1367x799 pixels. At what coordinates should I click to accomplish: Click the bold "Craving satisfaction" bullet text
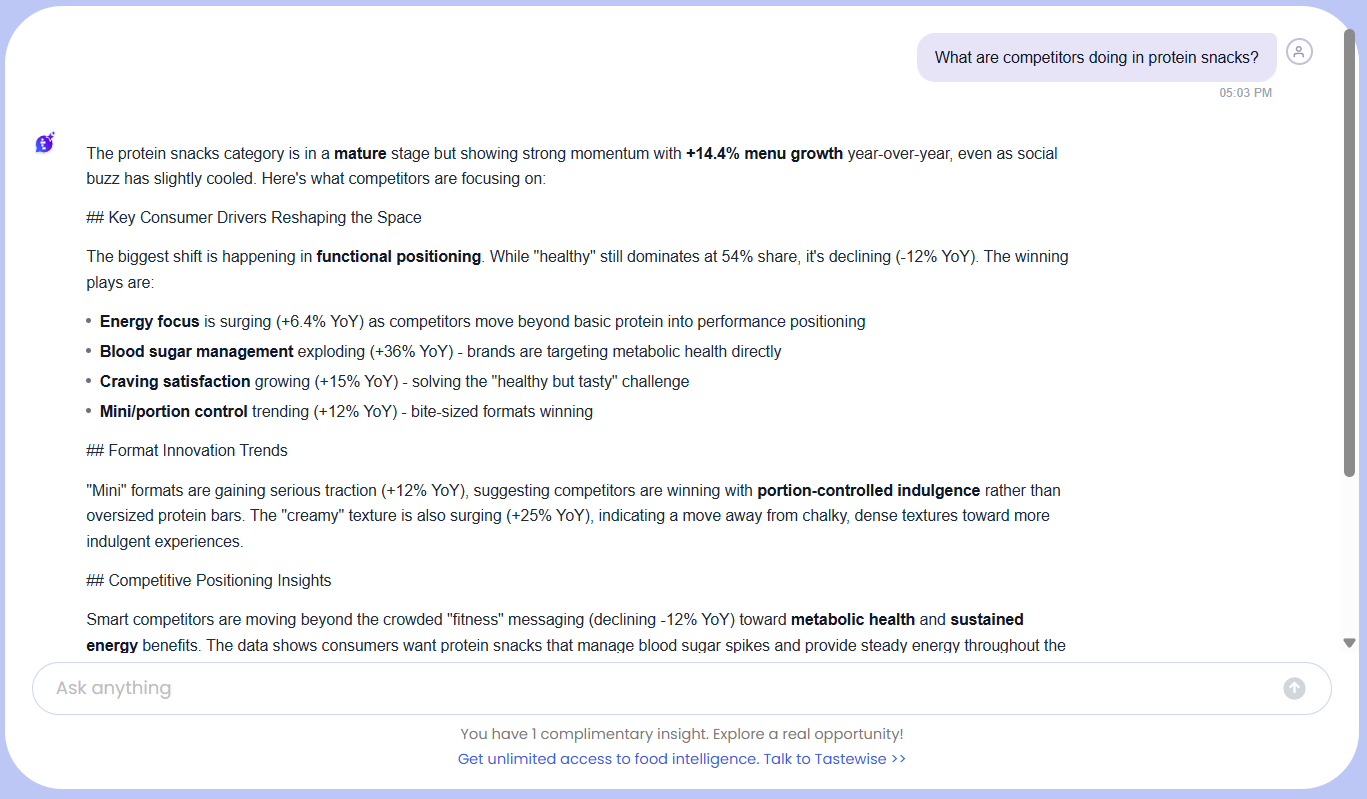[x=175, y=381]
